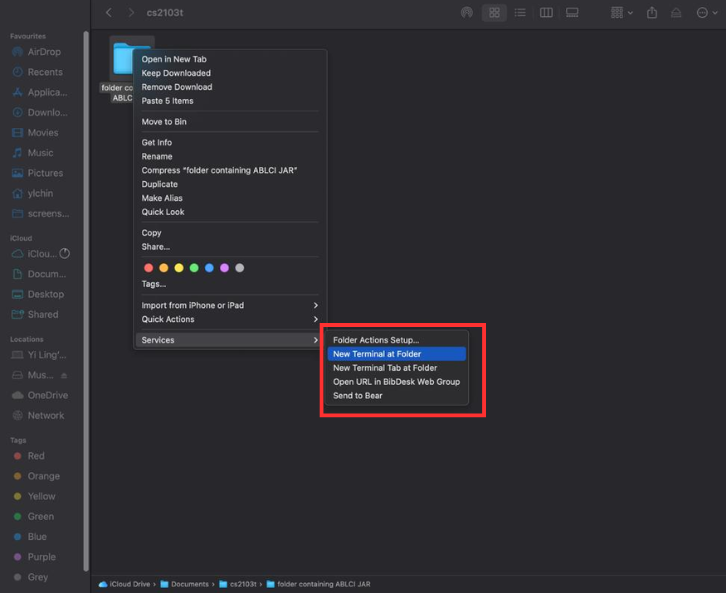Apply the yellow tag color dot
The width and height of the screenshot is (726, 593).
(179, 268)
